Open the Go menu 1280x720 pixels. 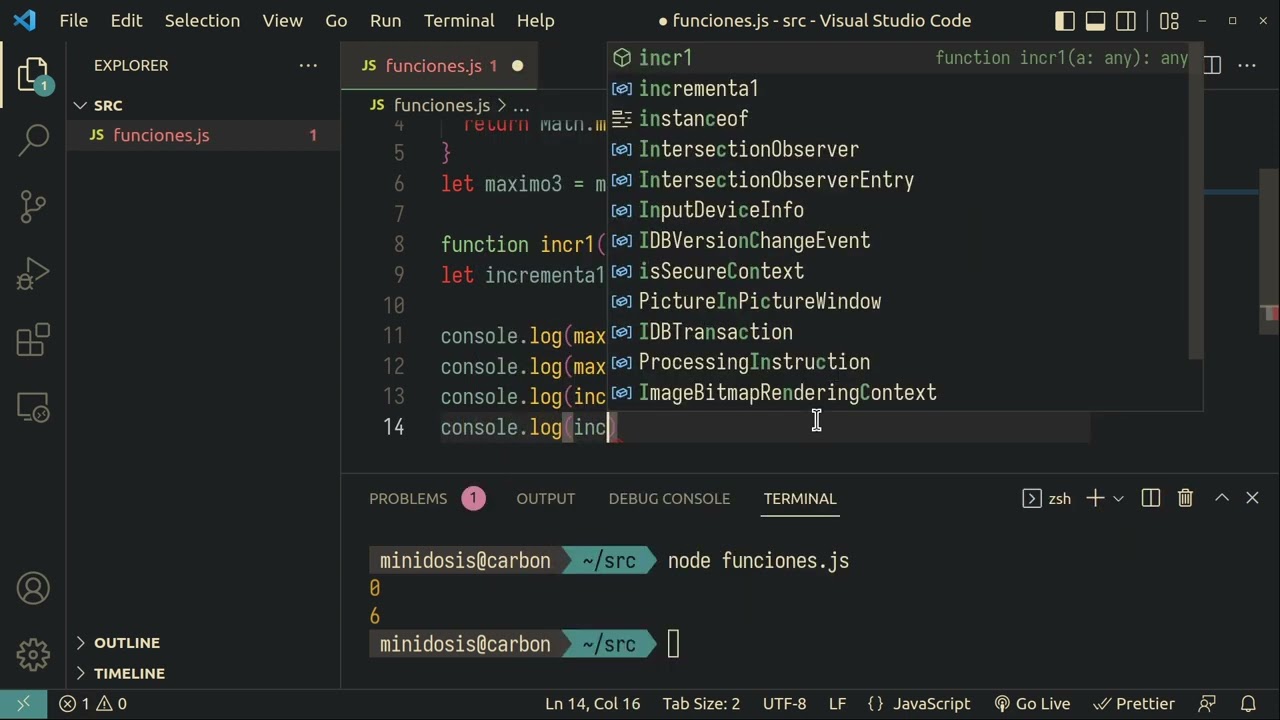(336, 21)
